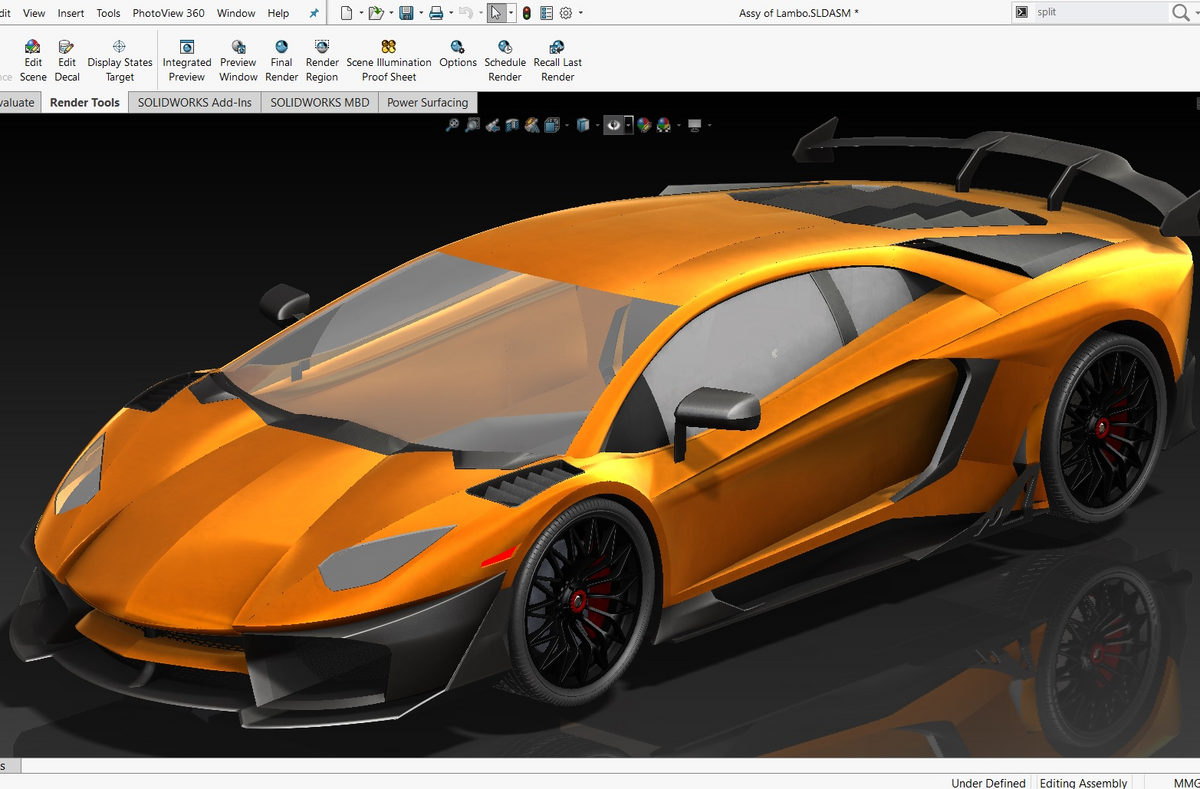Open the Edit Decal tool
1200x789 pixels.
tap(67, 61)
